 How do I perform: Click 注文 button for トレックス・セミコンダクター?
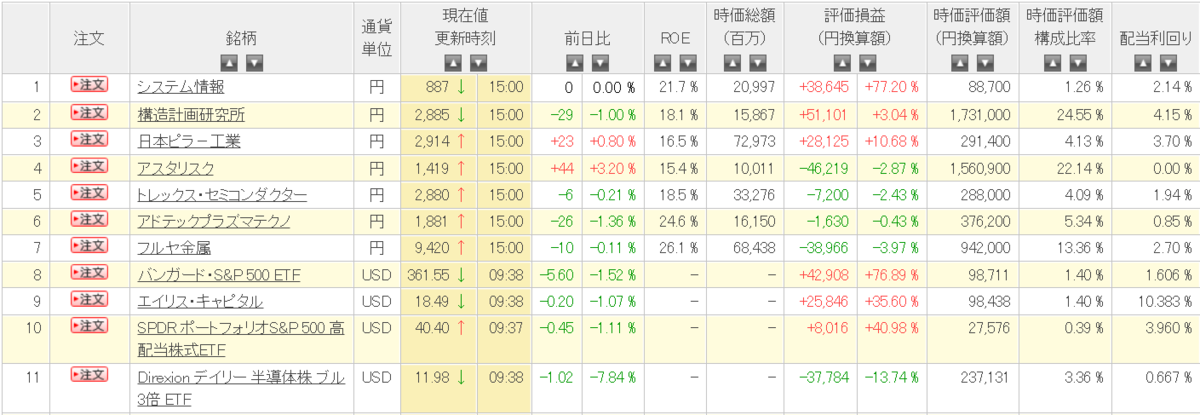[89, 193]
